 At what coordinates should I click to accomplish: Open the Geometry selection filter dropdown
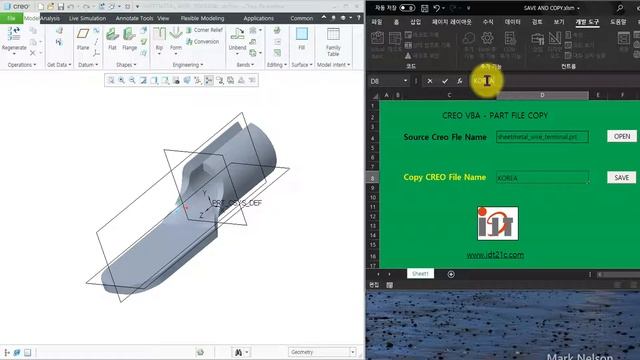click(x=353, y=352)
